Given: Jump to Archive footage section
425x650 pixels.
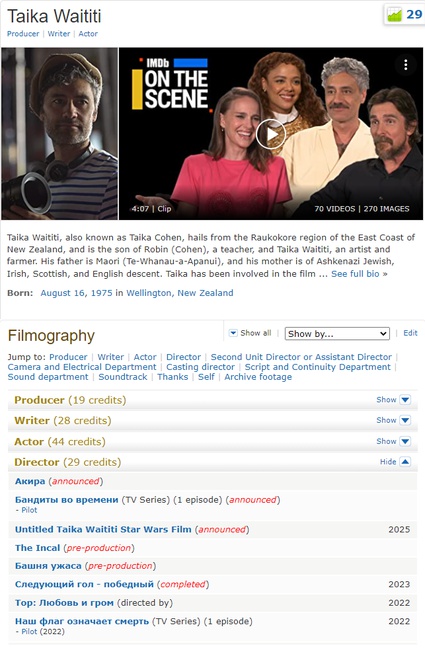Looking at the screenshot, I should [x=258, y=377].
